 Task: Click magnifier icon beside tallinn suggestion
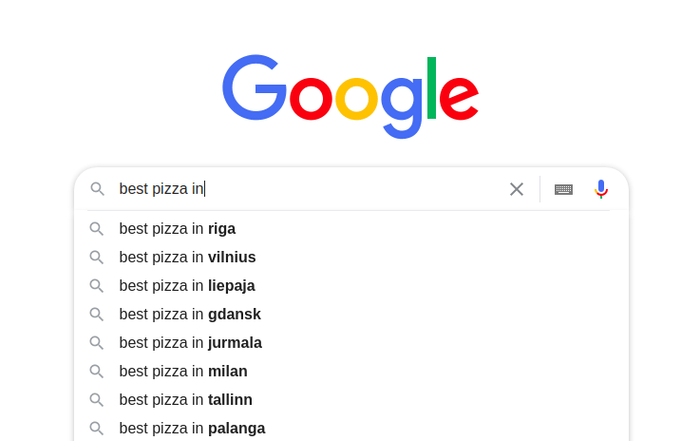[96, 400]
